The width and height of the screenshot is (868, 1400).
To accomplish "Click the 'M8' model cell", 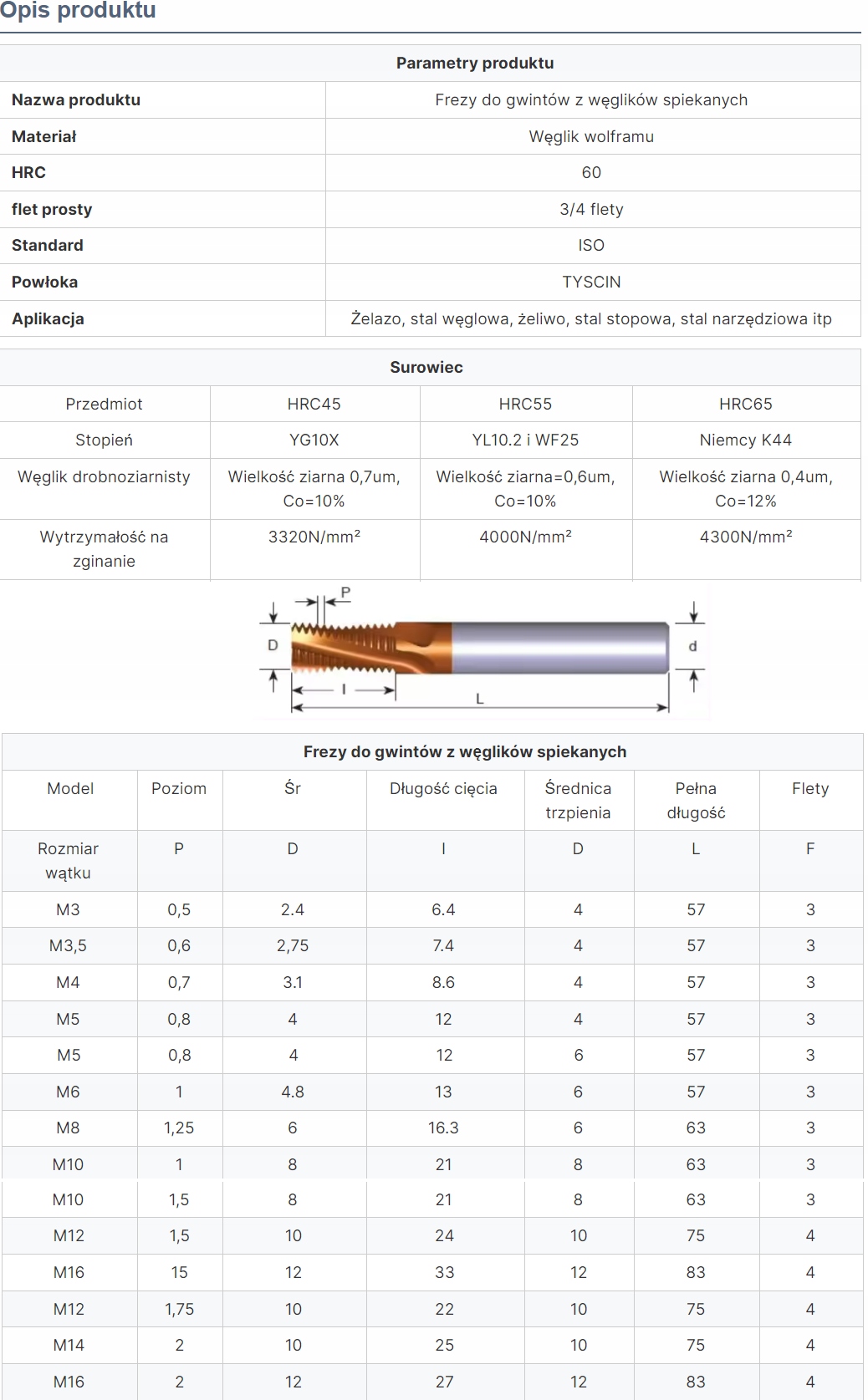I will click(69, 1128).
